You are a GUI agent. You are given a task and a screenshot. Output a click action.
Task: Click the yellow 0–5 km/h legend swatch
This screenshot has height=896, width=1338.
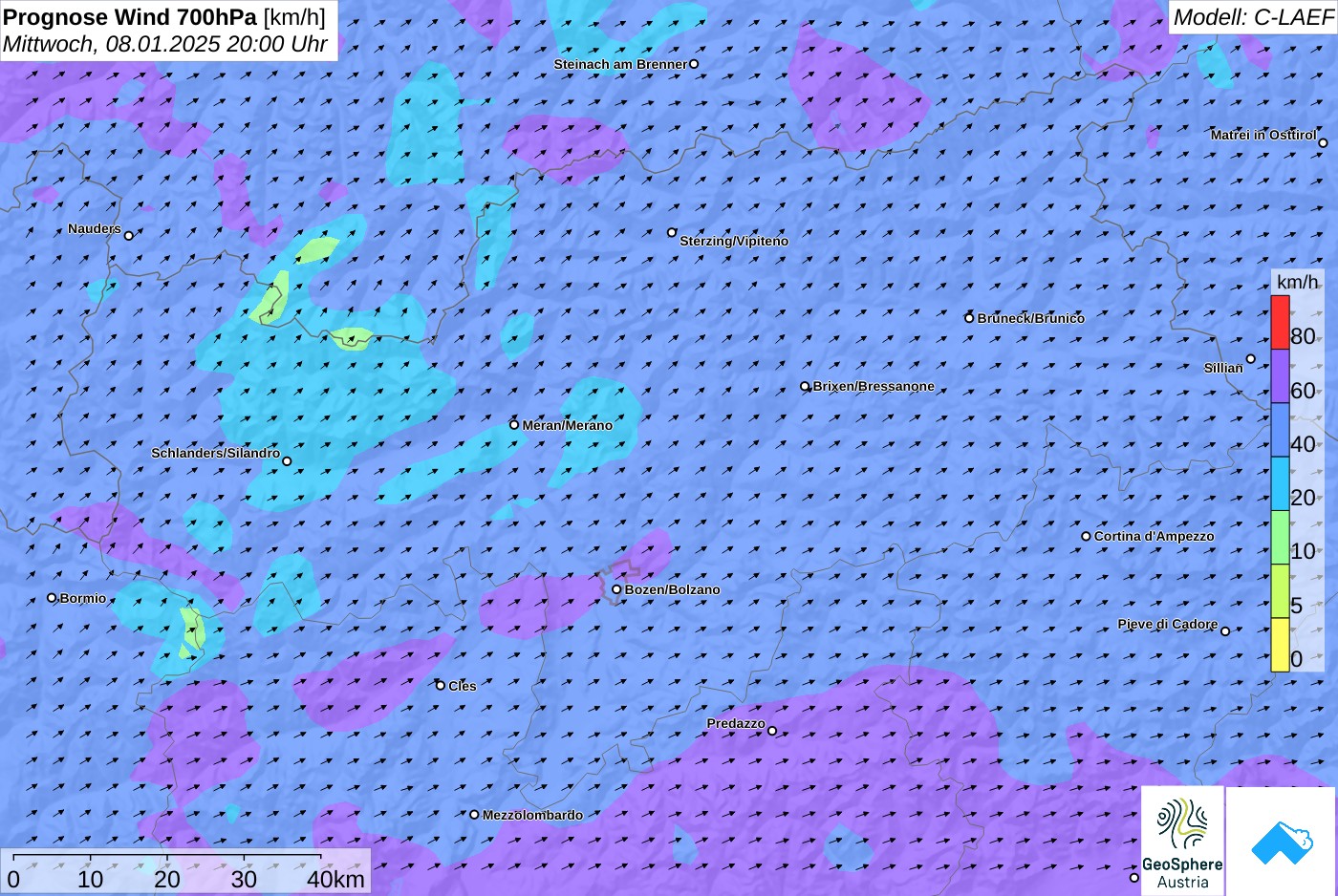pos(1280,645)
